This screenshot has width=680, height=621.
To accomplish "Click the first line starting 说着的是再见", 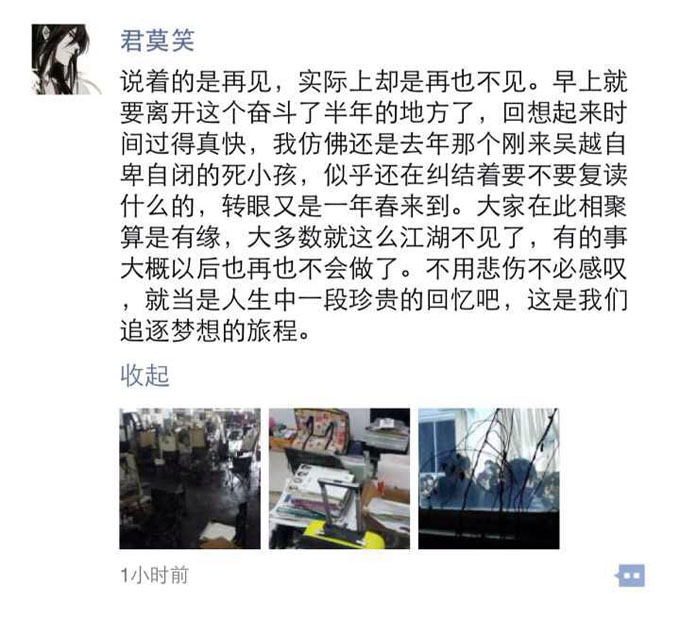I will coord(374,82).
